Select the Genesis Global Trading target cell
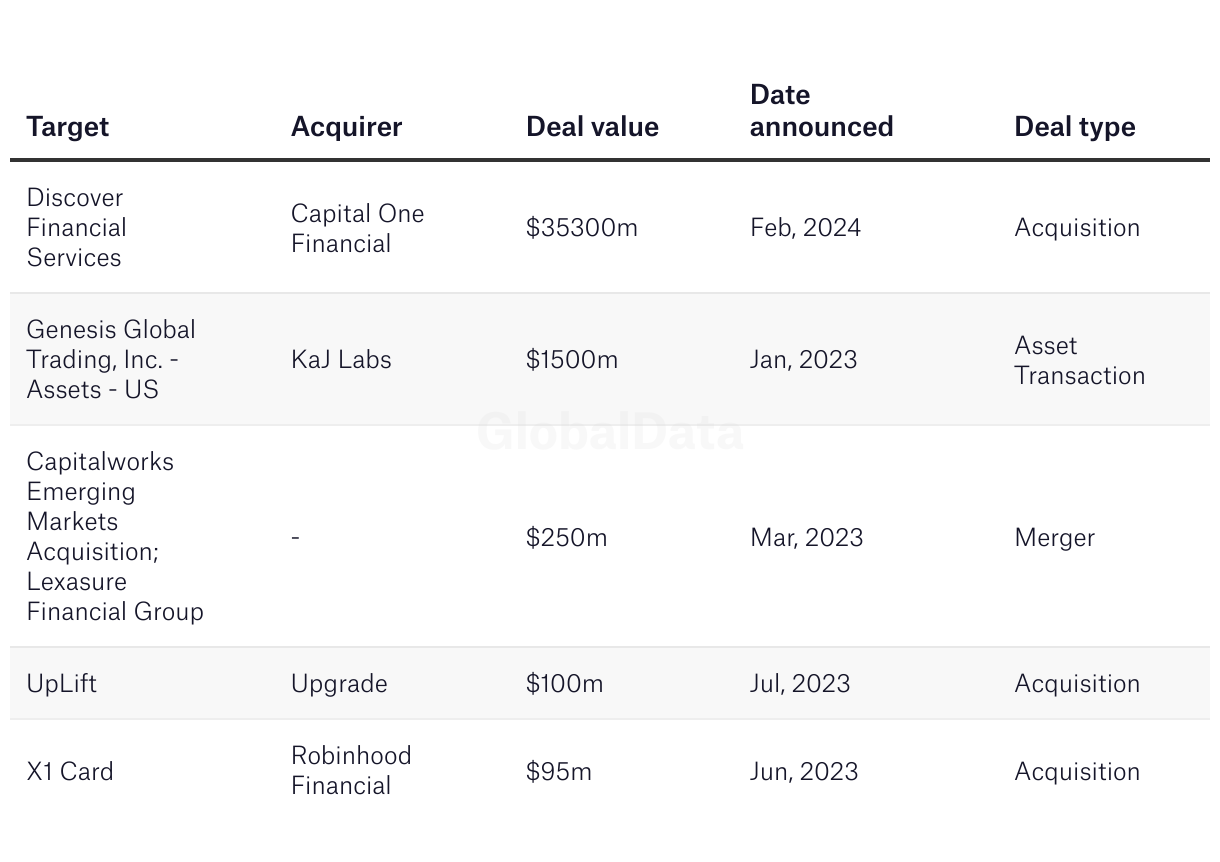 (x=111, y=359)
